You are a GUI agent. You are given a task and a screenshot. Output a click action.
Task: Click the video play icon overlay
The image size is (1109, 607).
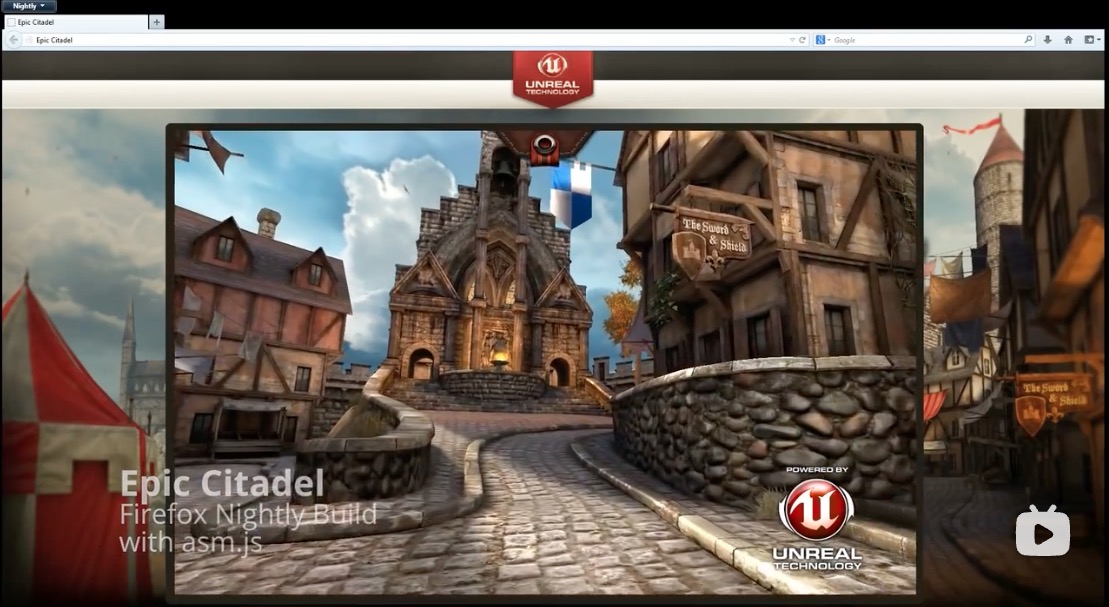tap(1043, 531)
